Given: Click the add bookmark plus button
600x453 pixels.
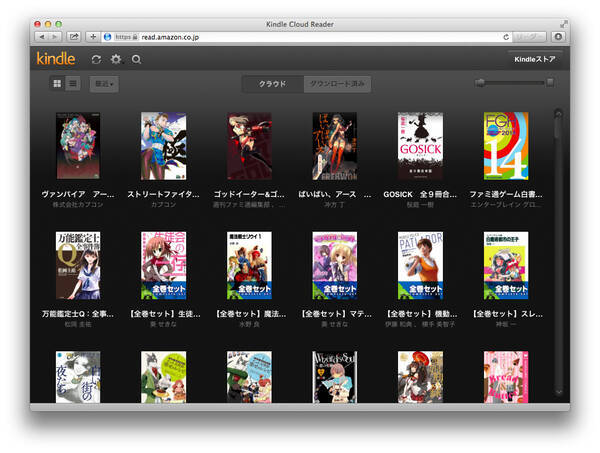Looking at the screenshot, I should (93, 36).
